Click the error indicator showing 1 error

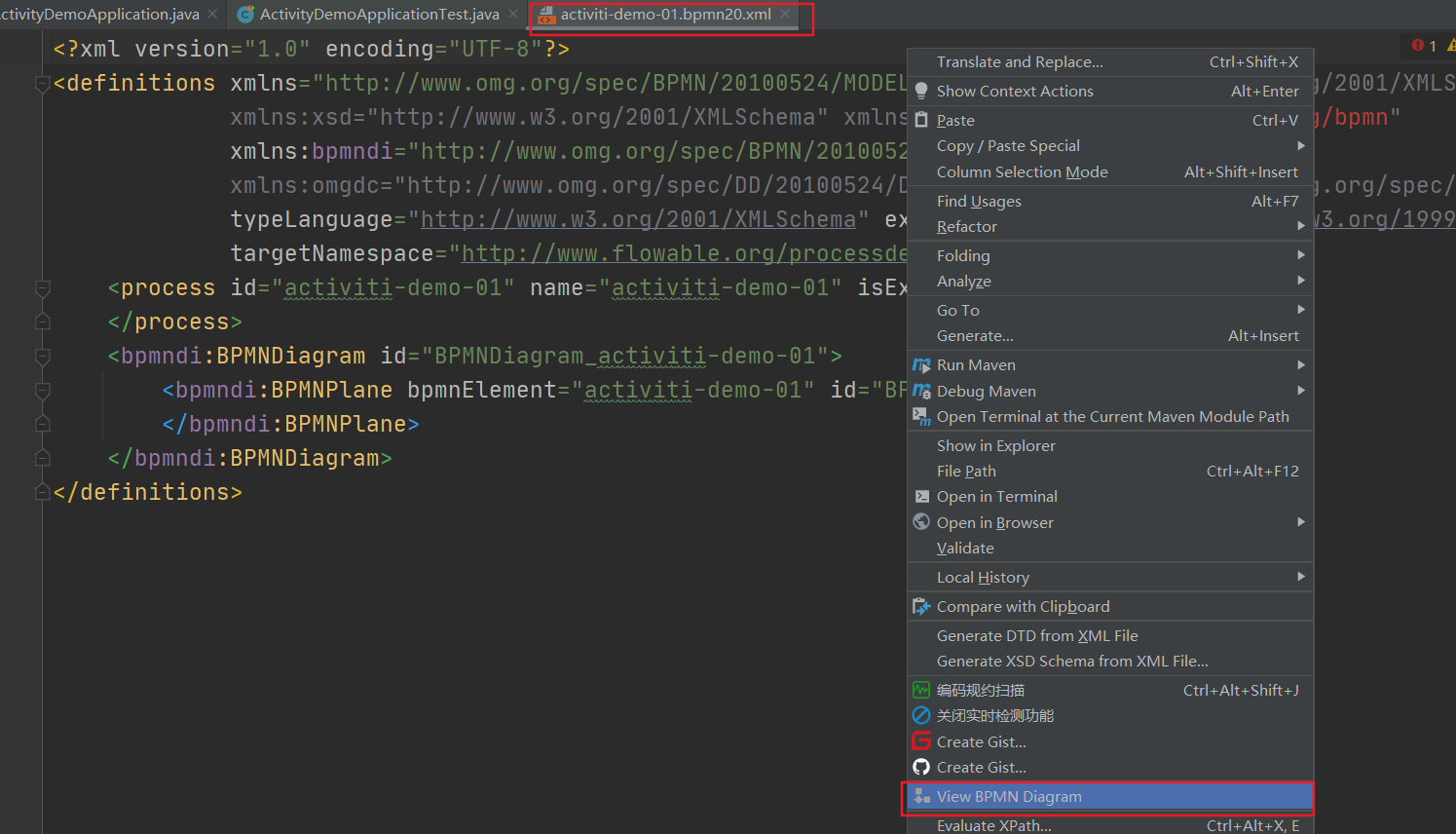[1424, 45]
